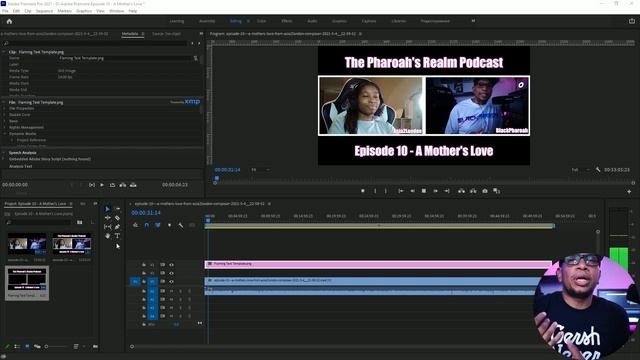The image size is (640, 360).
Task: Click the Mark Out bracket in Program monitor
Action: coord(386,191)
